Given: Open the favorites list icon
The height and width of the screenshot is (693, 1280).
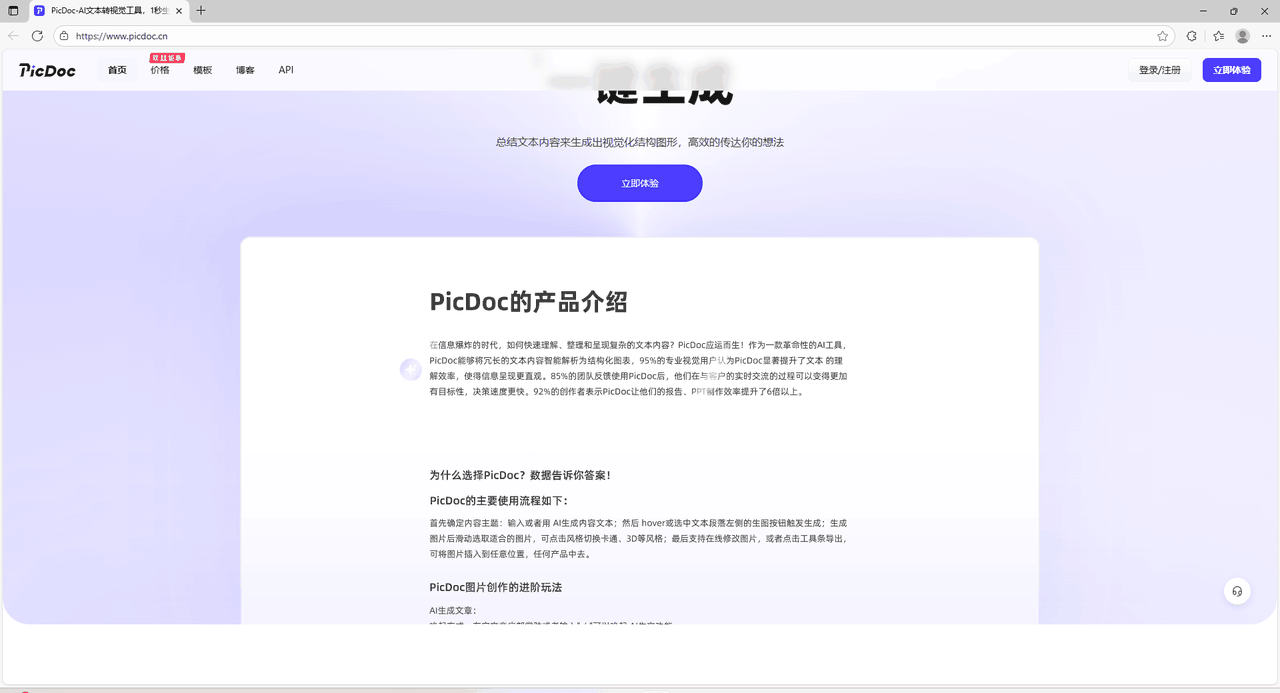Looking at the screenshot, I should (1218, 36).
